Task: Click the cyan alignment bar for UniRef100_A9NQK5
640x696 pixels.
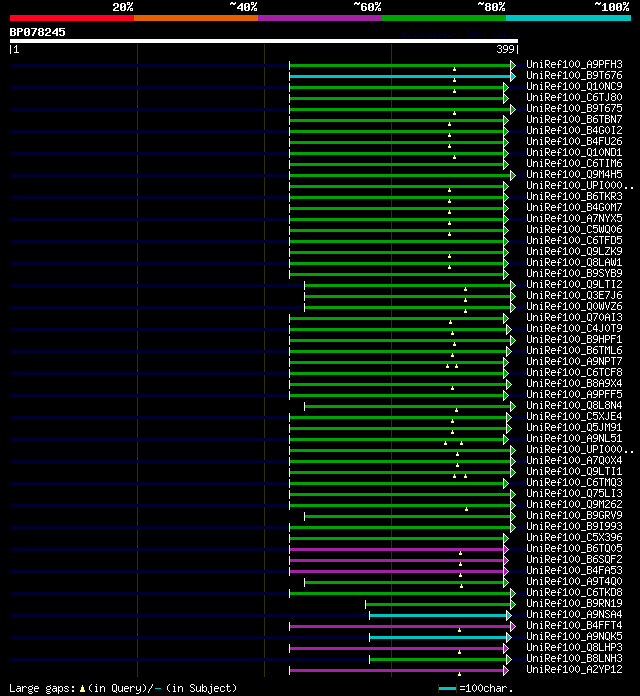Action: tap(438, 637)
